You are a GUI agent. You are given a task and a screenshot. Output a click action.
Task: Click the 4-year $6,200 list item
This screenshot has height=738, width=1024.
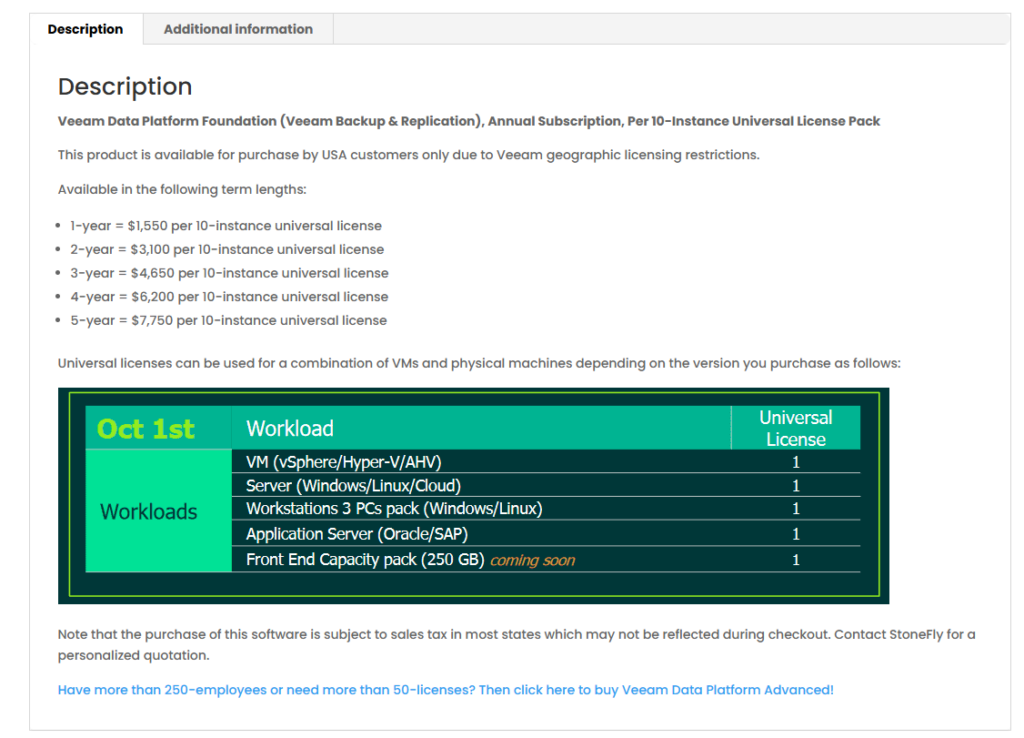[x=229, y=297]
